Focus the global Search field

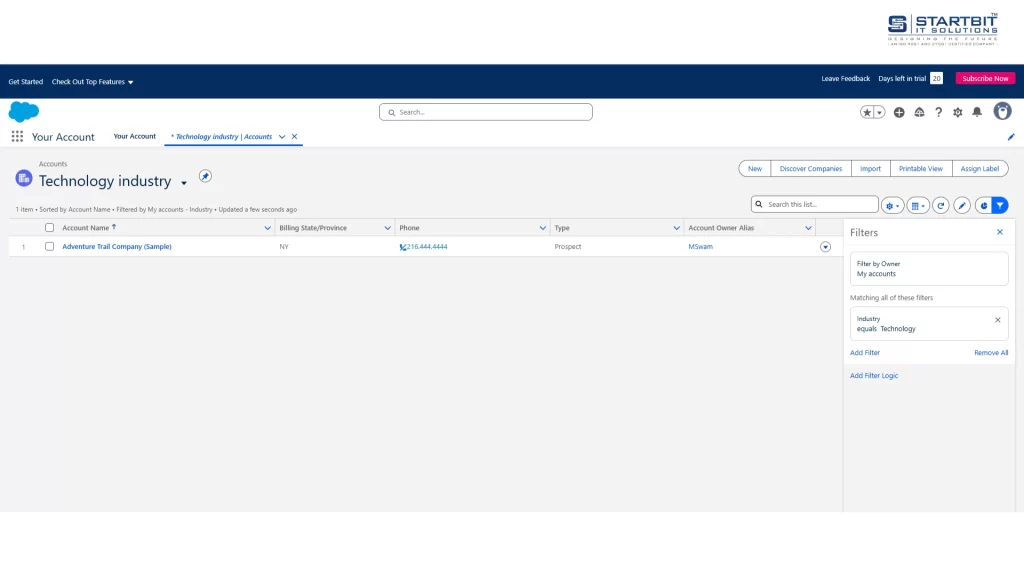(x=485, y=112)
